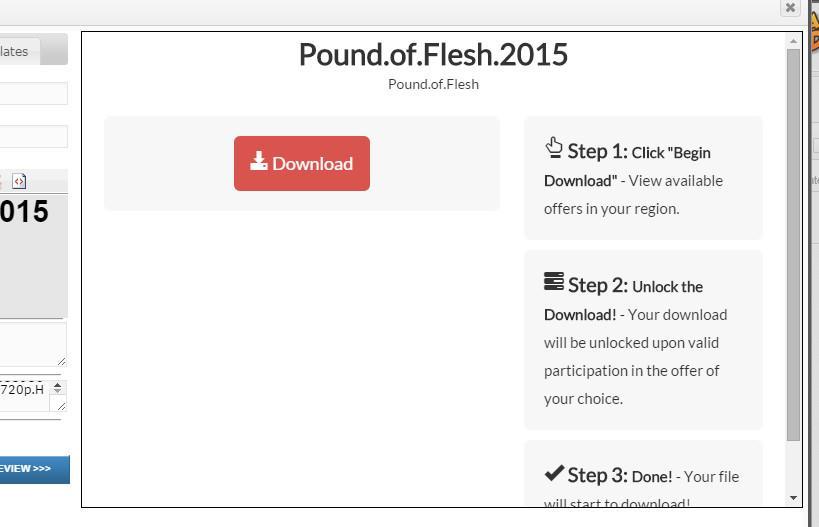This screenshot has height=527, width=819.
Task: Click the download arrow icon inside the button
Action: (259, 161)
